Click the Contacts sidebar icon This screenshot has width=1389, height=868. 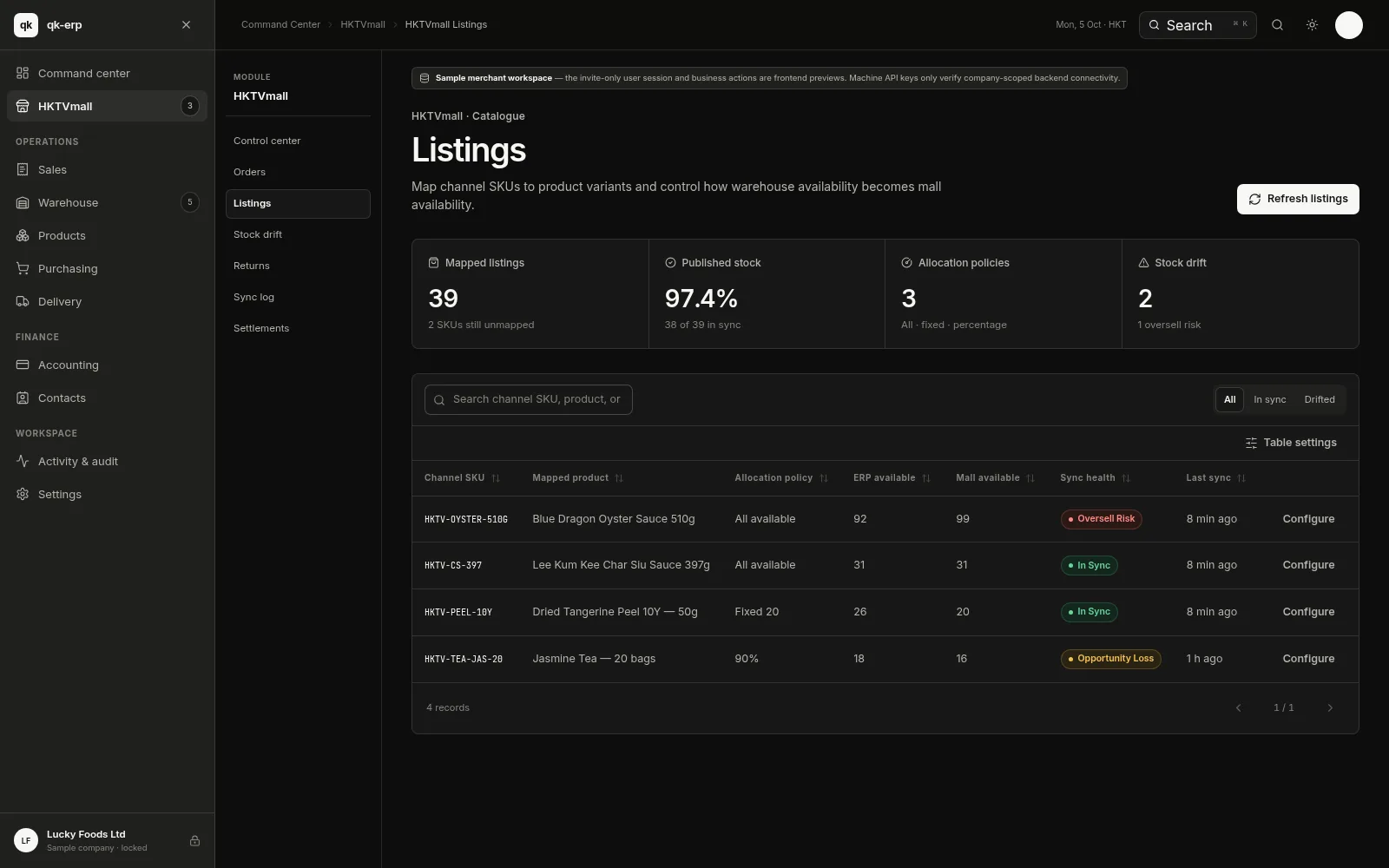pos(23,398)
